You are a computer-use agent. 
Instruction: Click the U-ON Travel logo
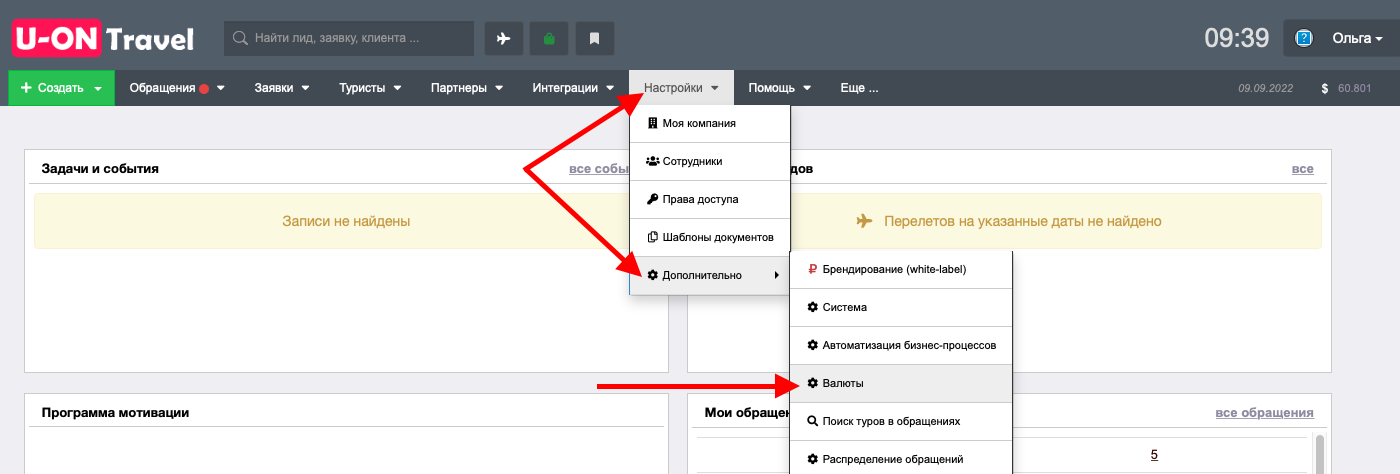tap(103, 38)
